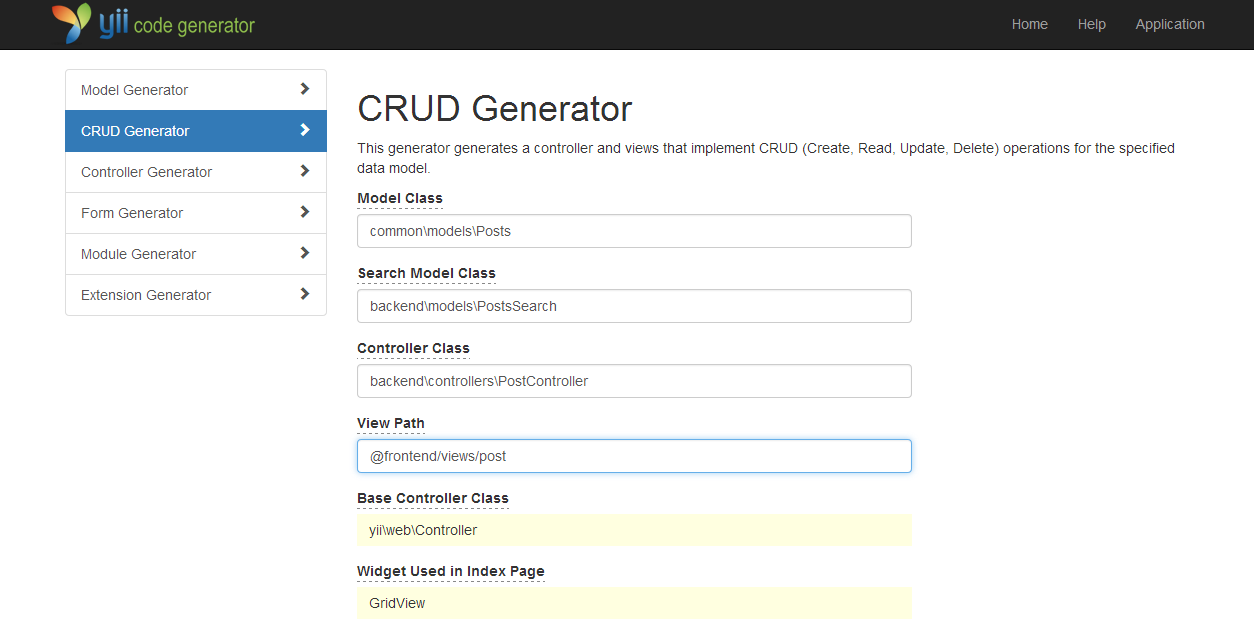Click the View Path label hint
This screenshot has width=1254, height=630.
coord(391,423)
